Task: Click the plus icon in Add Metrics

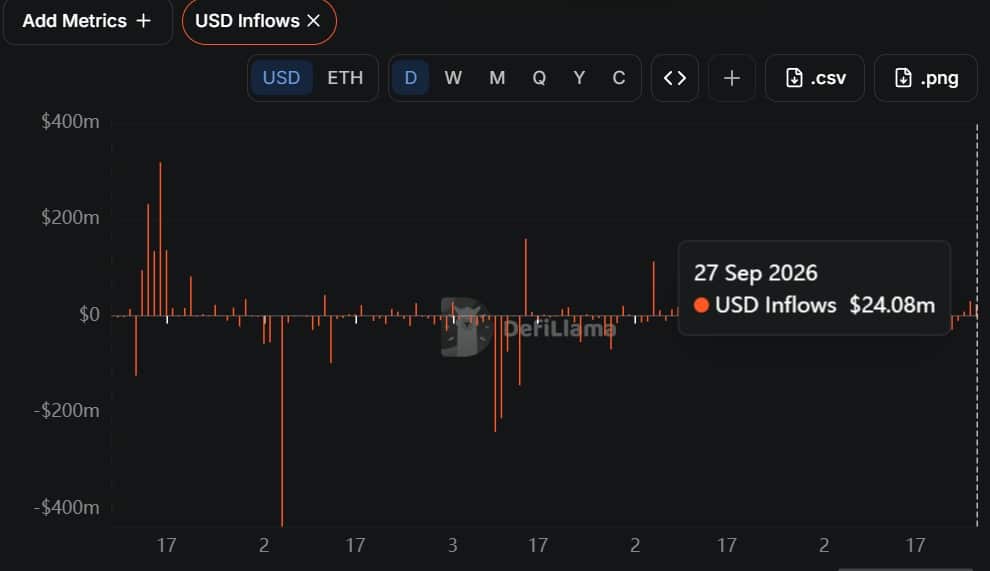Action: pyautogui.click(x=144, y=21)
